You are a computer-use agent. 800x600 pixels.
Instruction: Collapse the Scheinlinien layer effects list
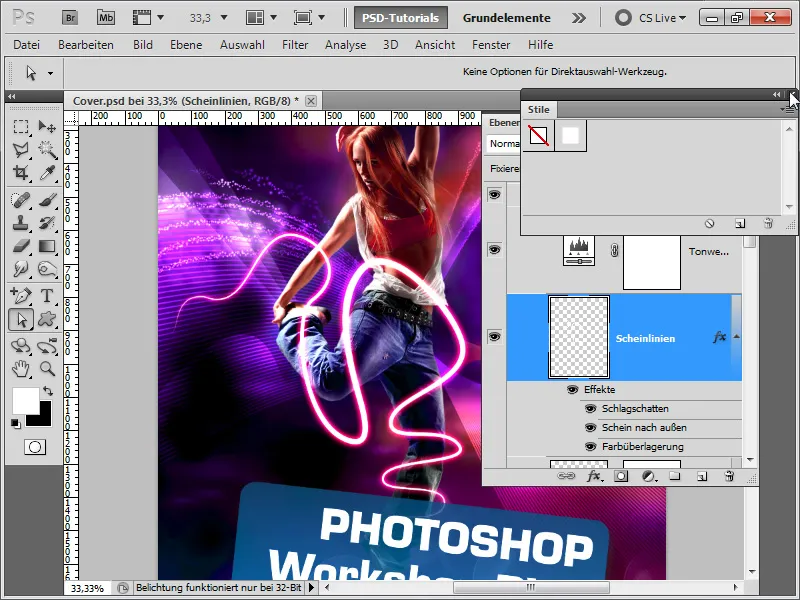[x=736, y=337]
